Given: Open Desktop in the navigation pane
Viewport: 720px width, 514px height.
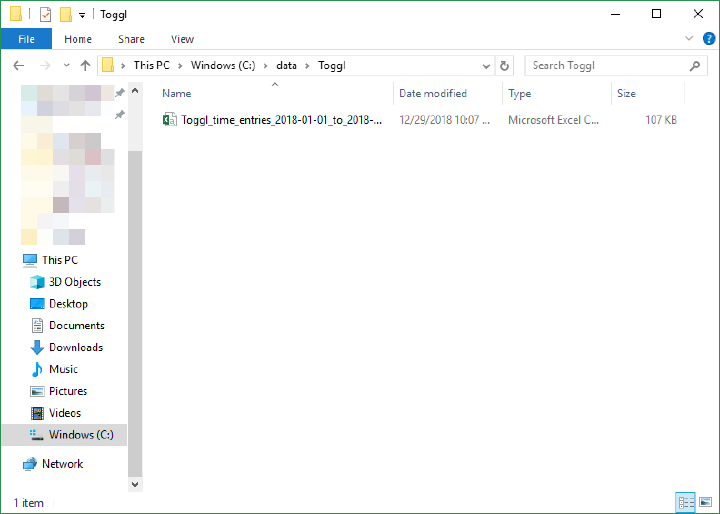Looking at the screenshot, I should pos(68,304).
